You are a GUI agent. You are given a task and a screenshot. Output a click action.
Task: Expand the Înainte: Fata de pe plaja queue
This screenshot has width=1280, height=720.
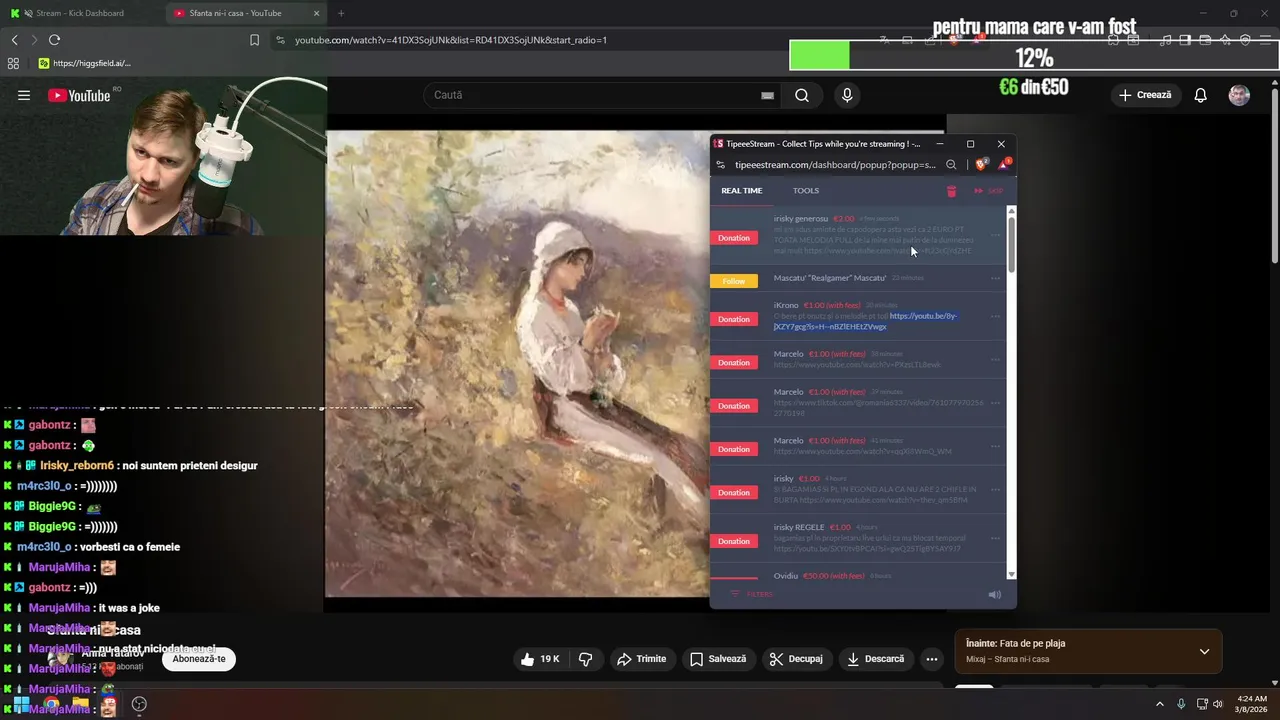point(1204,651)
